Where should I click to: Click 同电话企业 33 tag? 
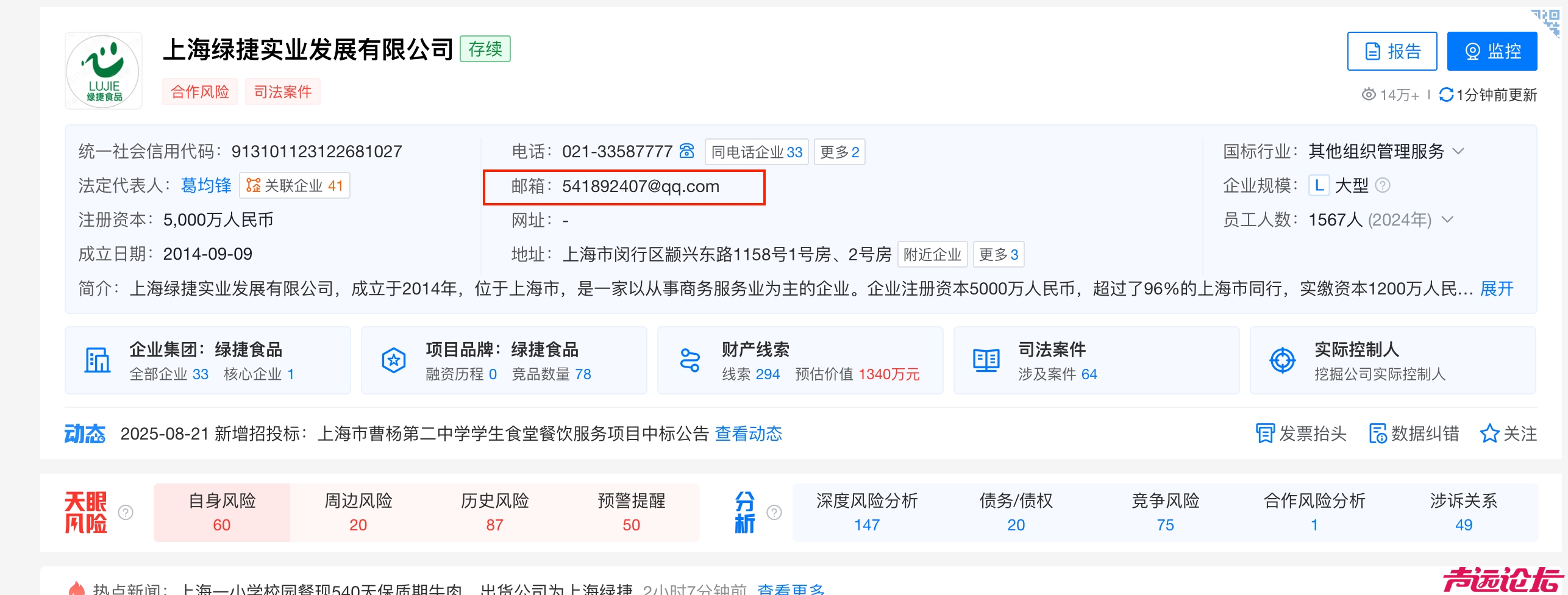757,152
